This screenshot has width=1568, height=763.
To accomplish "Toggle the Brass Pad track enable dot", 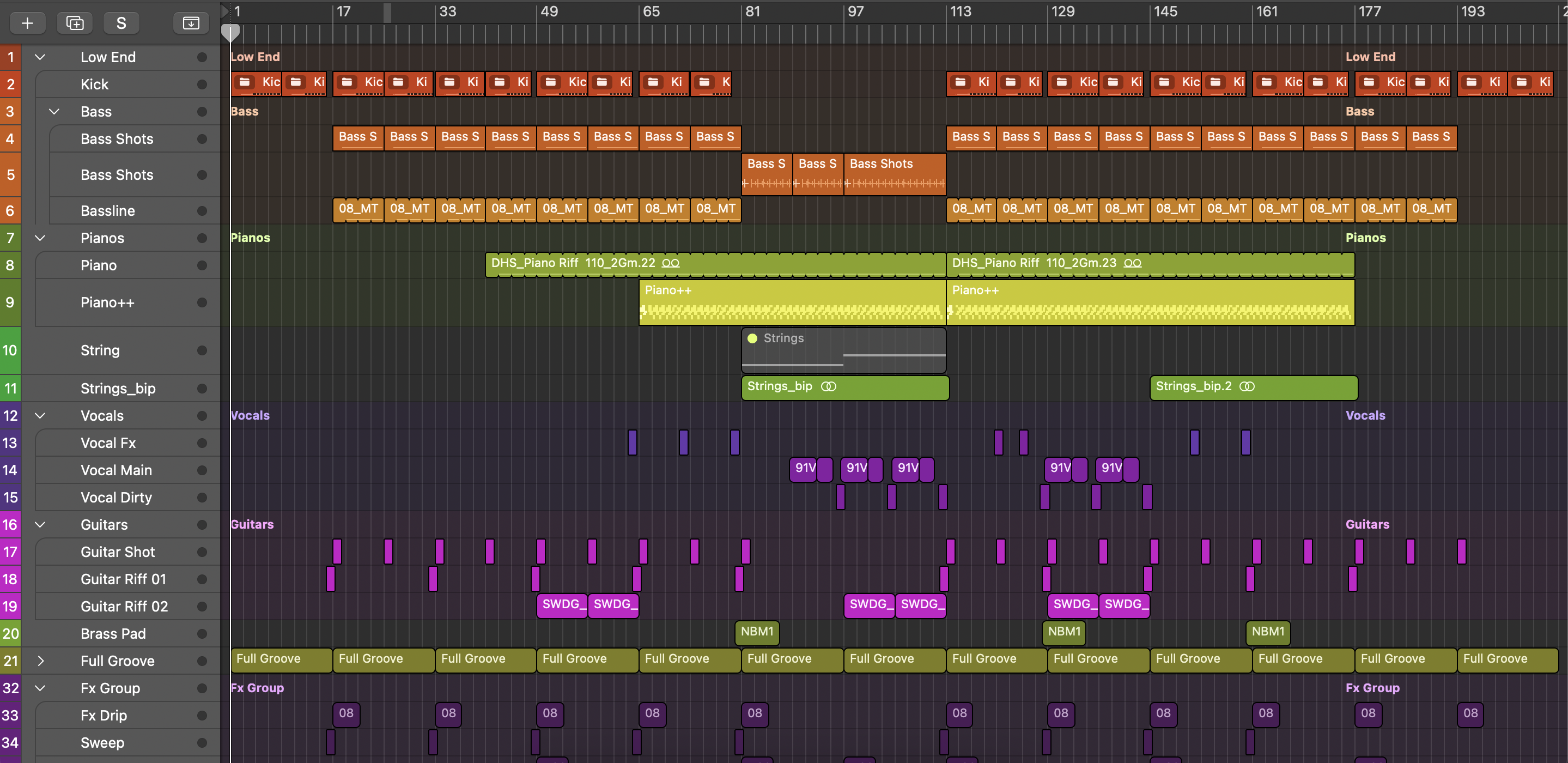I will coord(202,634).
